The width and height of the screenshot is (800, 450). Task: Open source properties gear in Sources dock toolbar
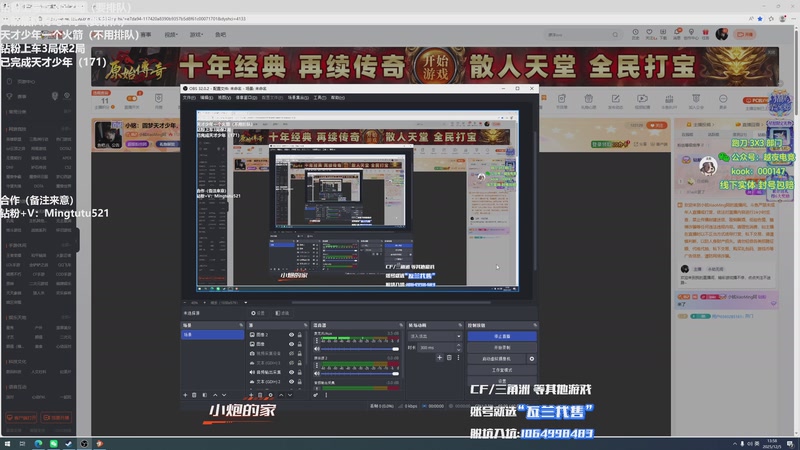(x=270, y=395)
